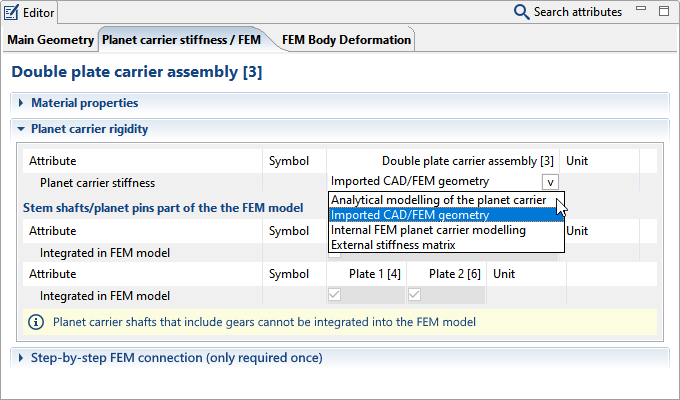
Task: Click the Search attributes magnifier icon
Action: tap(521, 12)
